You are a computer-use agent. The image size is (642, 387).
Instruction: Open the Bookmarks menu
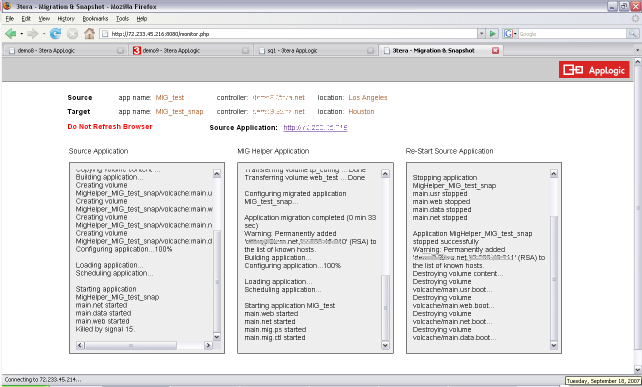(x=95, y=18)
